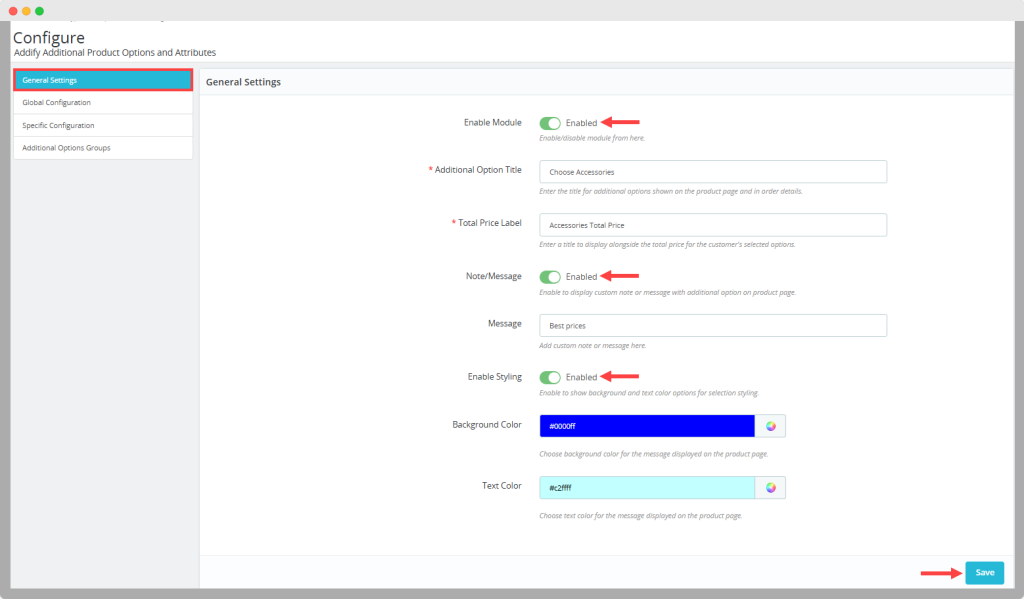Click the #c2ffff text color field
Image resolution: width=1024 pixels, height=599 pixels.
[646, 488]
